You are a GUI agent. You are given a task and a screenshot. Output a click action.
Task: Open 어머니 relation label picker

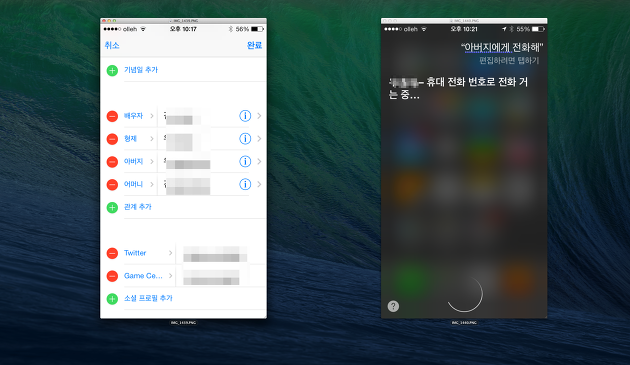pyautogui.click(x=139, y=184)
